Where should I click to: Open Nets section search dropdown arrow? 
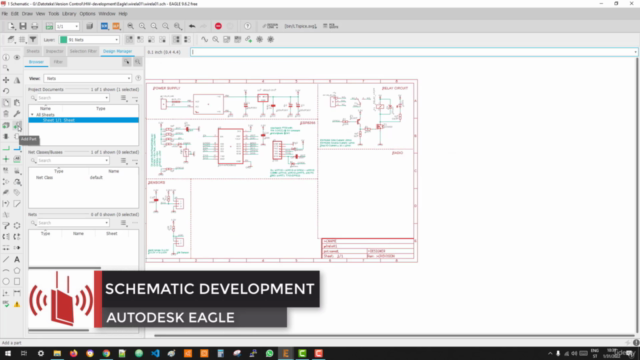[x=107, y=223]
